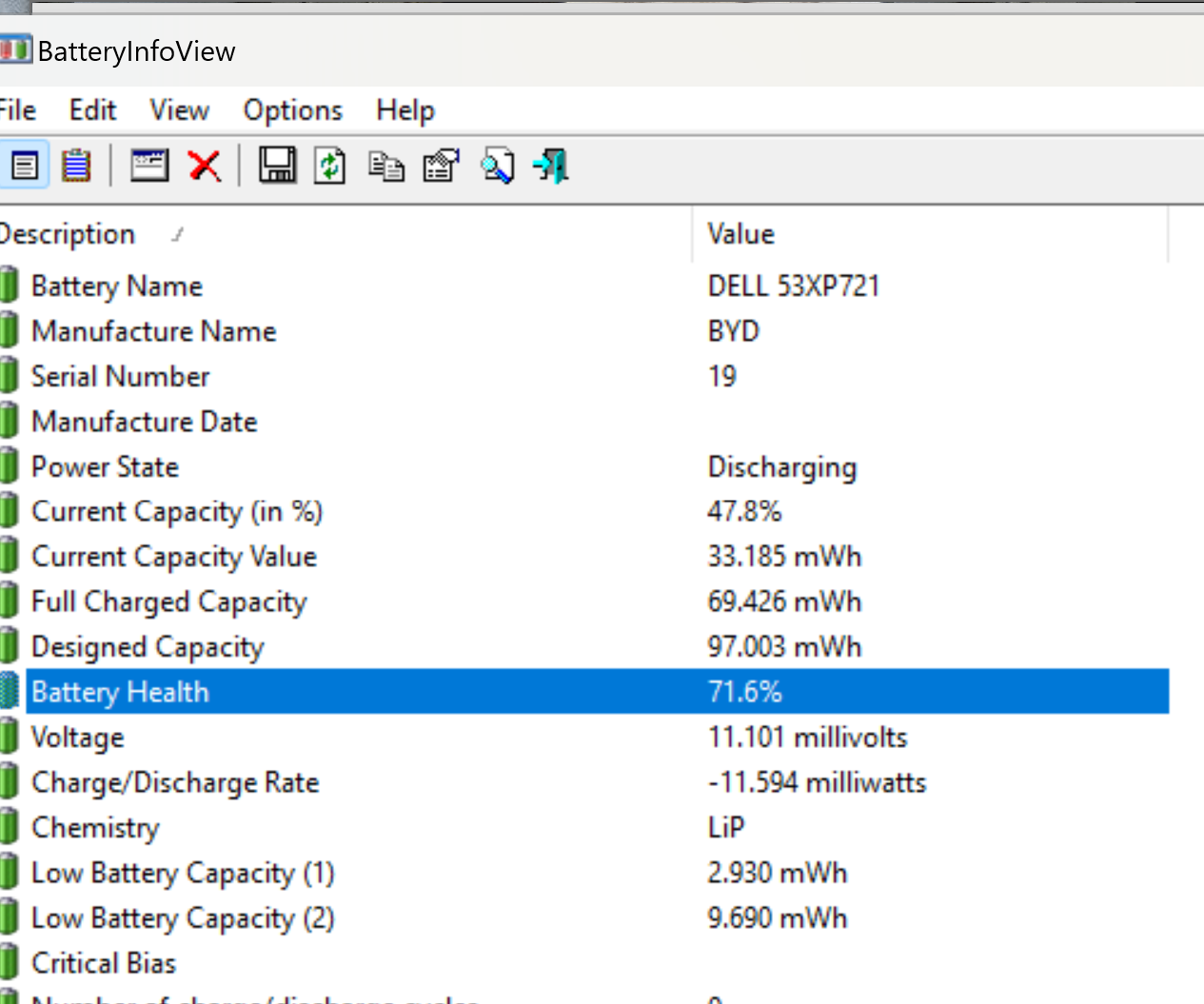1204x1004 pixels.
Task: Select the Designed Capacity row
Action: click(x=584, y=646)
